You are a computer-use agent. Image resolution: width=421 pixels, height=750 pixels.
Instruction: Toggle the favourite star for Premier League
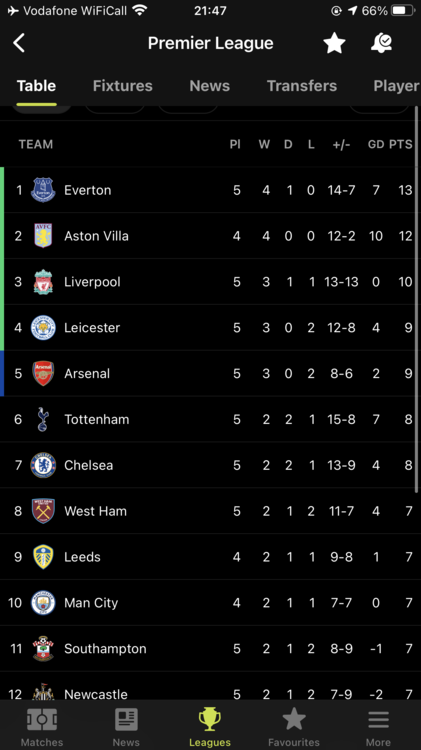pos(334,43)
